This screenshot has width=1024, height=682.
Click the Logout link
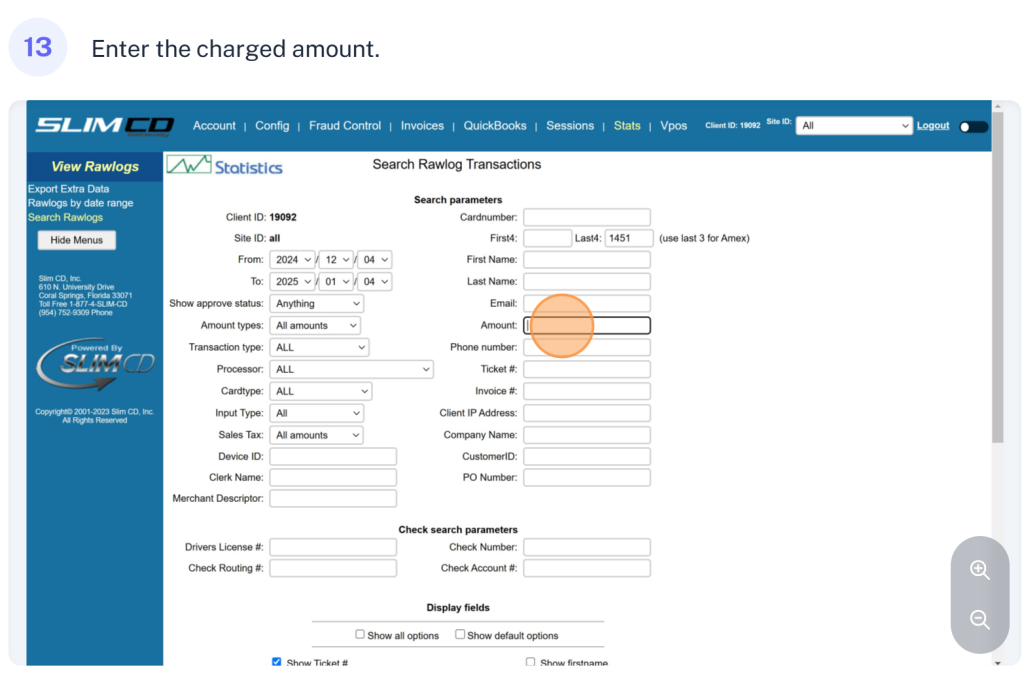[933, 126]
